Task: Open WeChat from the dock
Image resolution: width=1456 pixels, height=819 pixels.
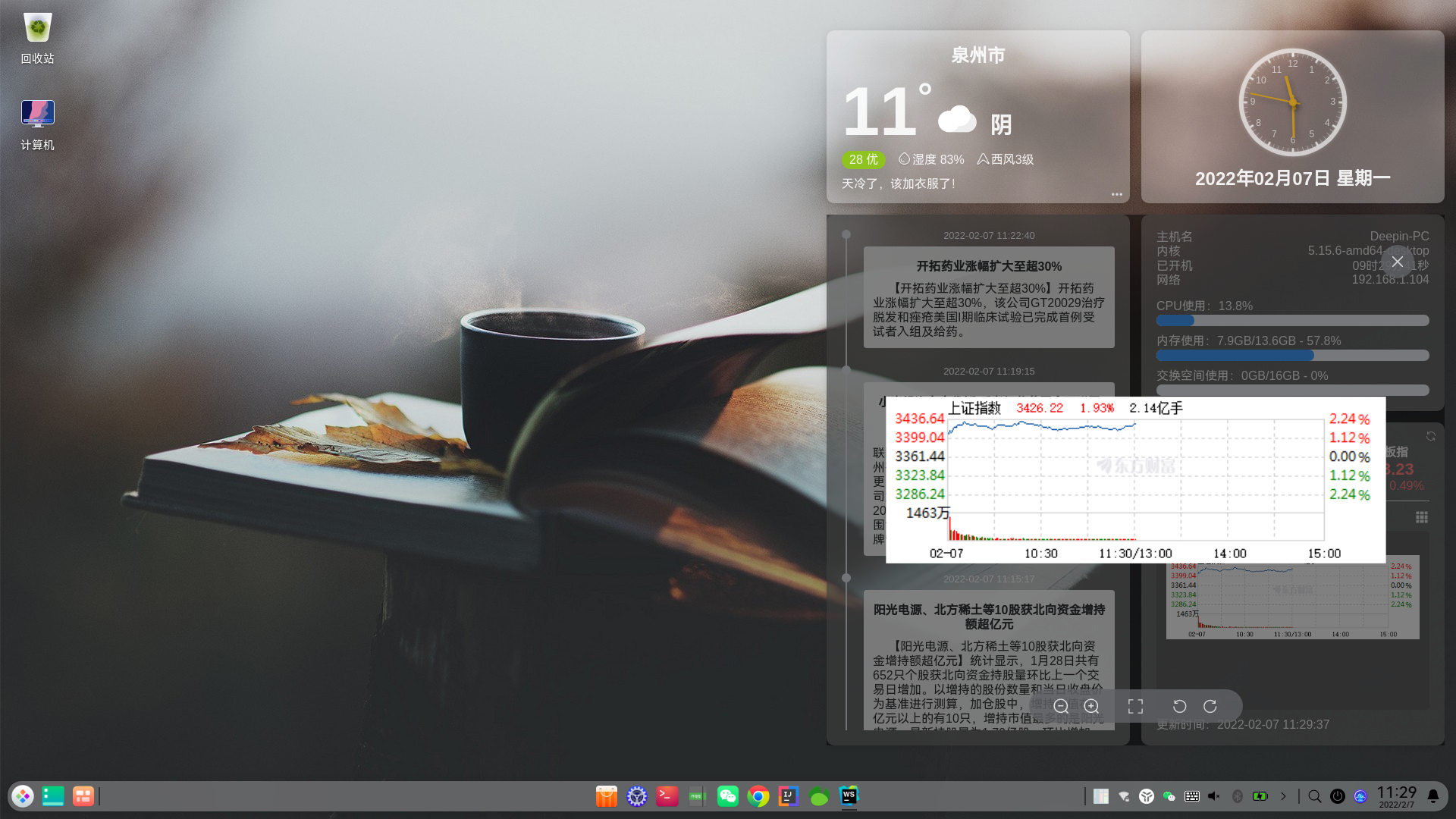Action: point(727,795)
